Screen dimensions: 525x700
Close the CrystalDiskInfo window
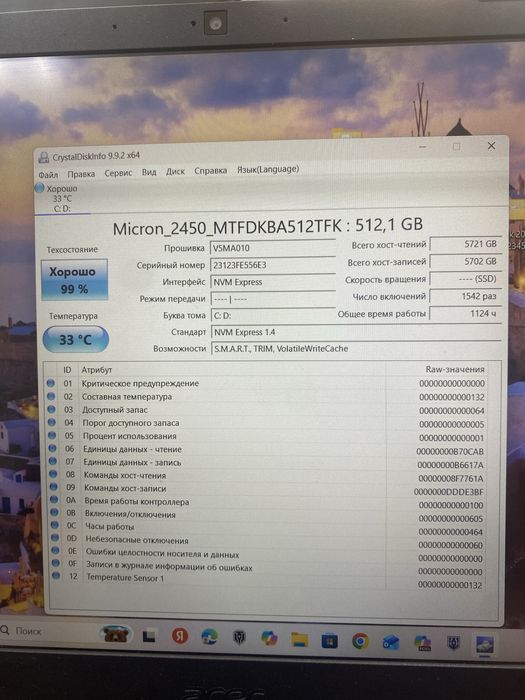(x=491, y=146)
